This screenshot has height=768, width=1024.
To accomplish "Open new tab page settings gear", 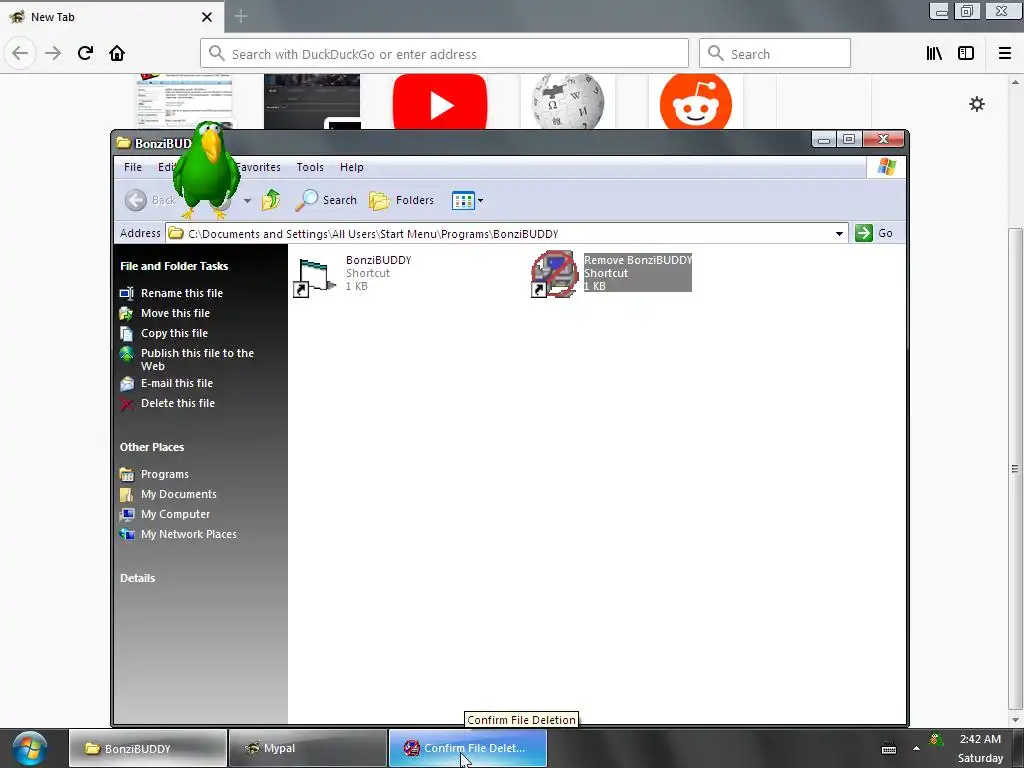I will click(x=976, y=104).
